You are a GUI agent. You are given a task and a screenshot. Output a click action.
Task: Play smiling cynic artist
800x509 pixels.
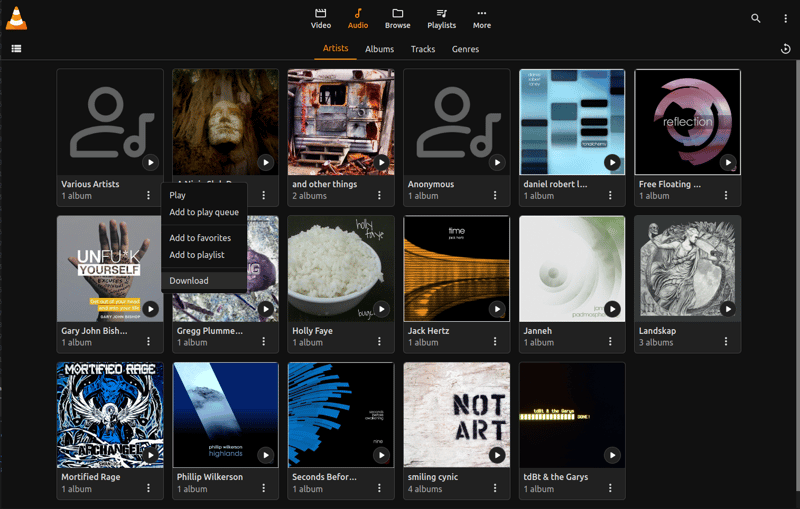pyautogui.click(x=497, y=455)
